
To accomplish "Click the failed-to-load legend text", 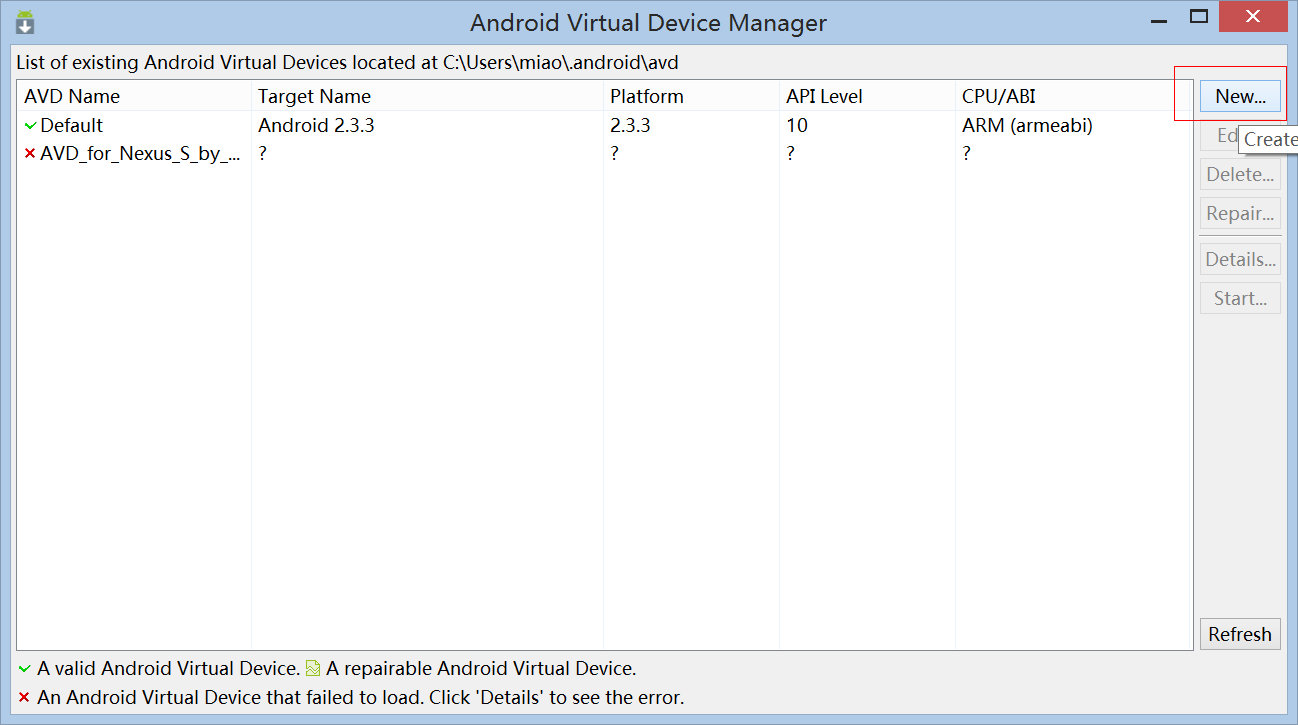I will point(361,698).
